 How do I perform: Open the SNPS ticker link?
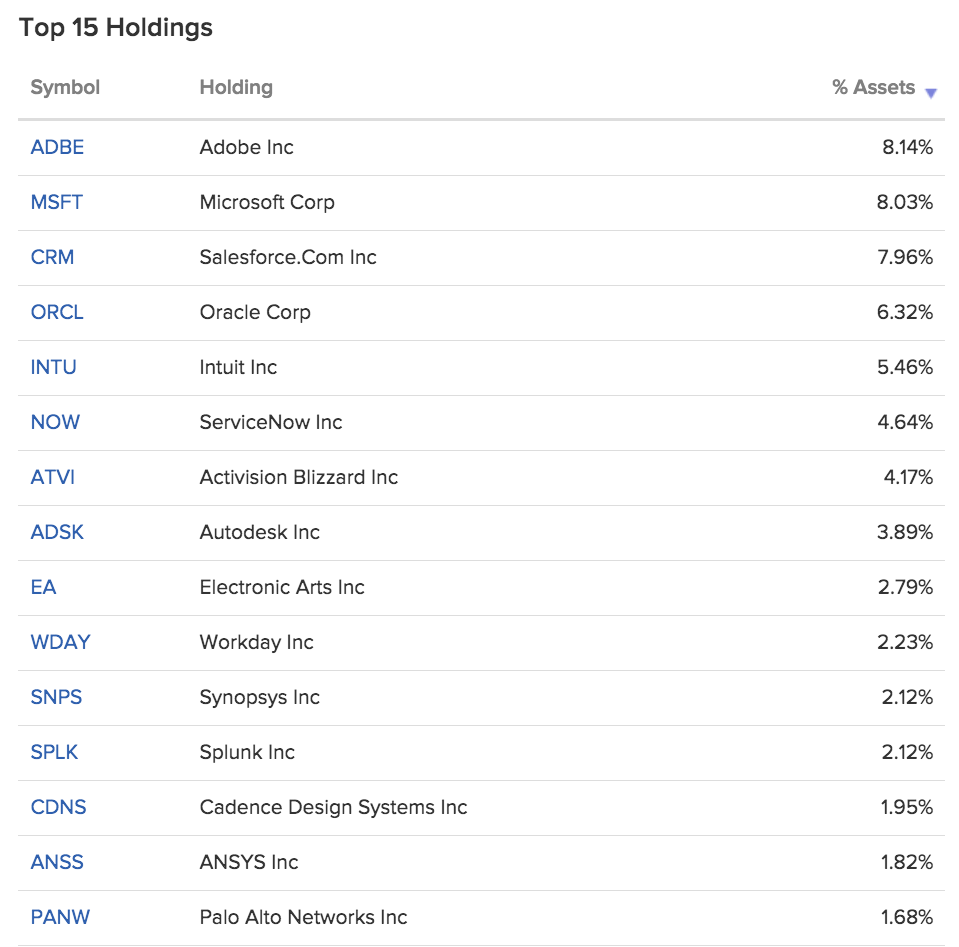click(56, 698)
